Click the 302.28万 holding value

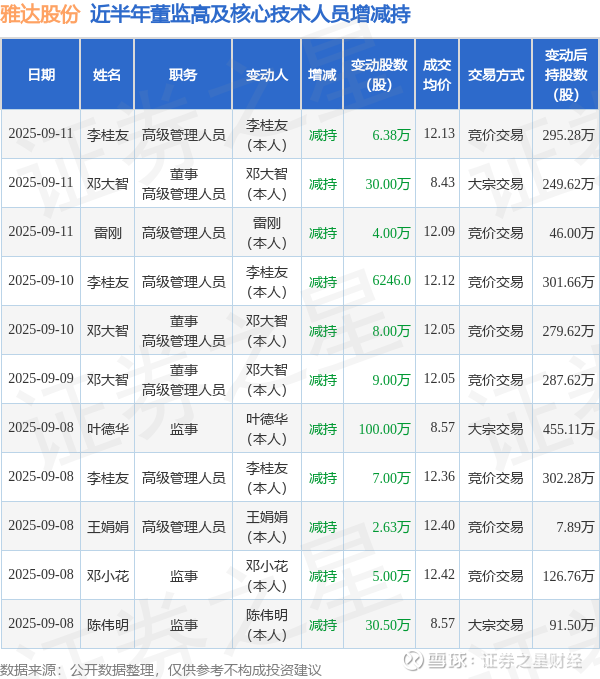[568, 477]
